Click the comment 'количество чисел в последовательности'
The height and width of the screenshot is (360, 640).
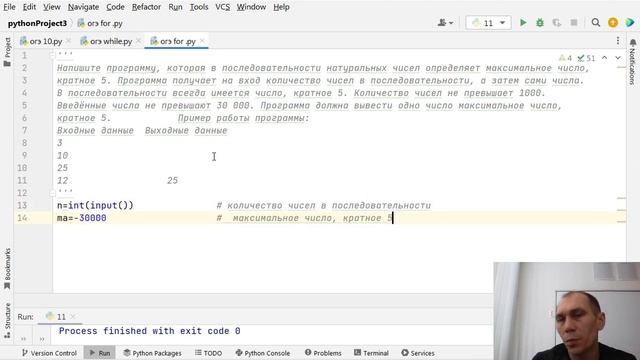coord(329,205)
